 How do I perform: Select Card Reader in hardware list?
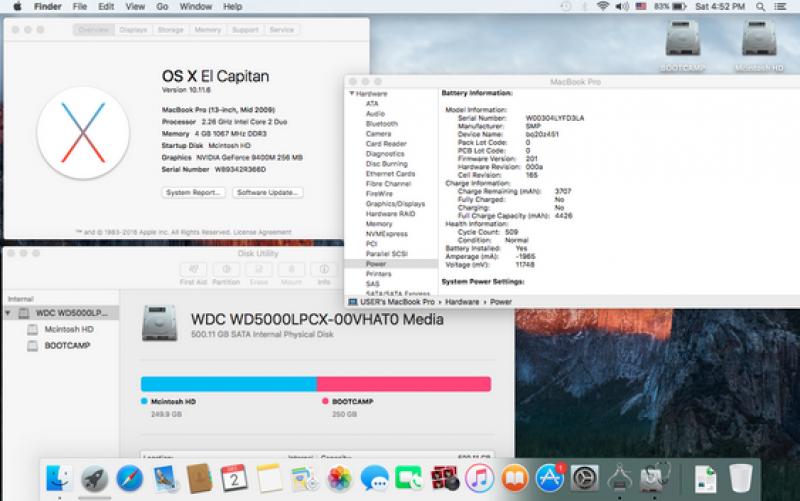click(x=386, y=144)
